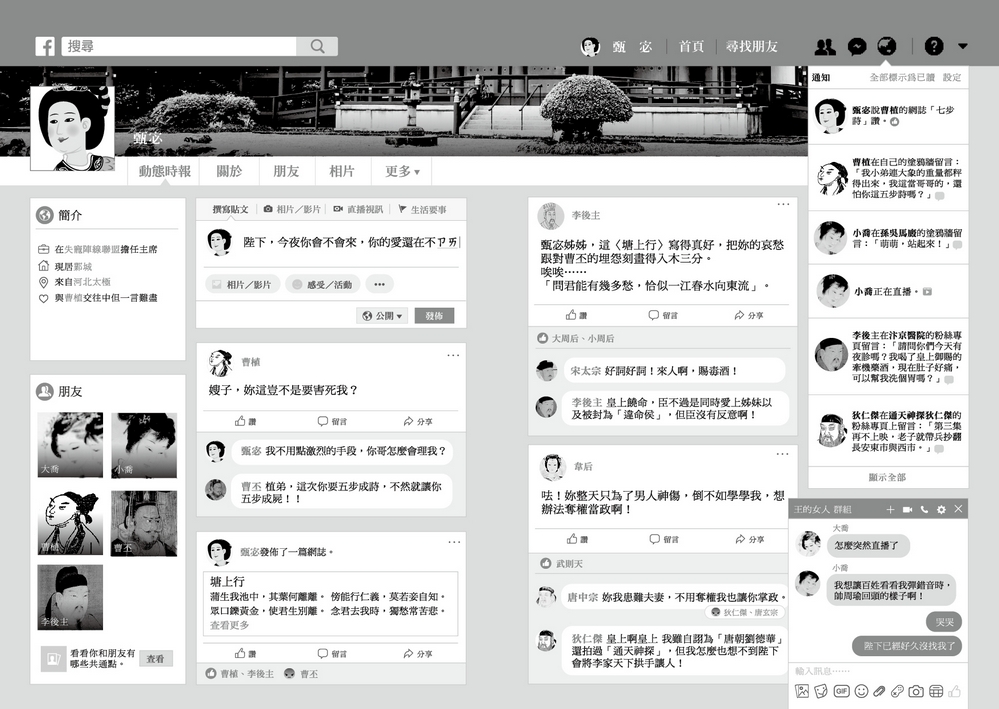
Task: Open emoji picker in chat
Action: pos(861,691)
